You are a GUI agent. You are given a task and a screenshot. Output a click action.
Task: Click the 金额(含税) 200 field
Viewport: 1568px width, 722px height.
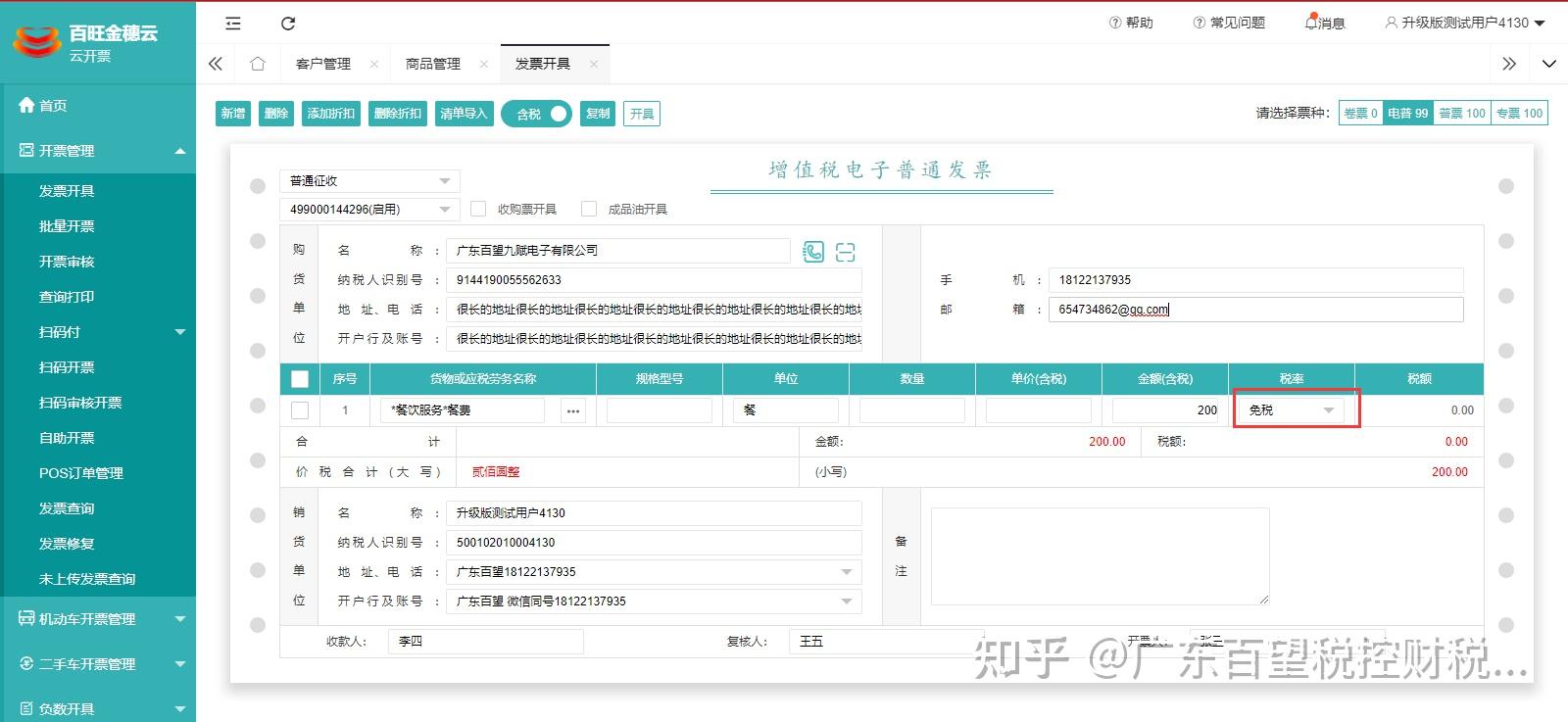(1166, 410)
